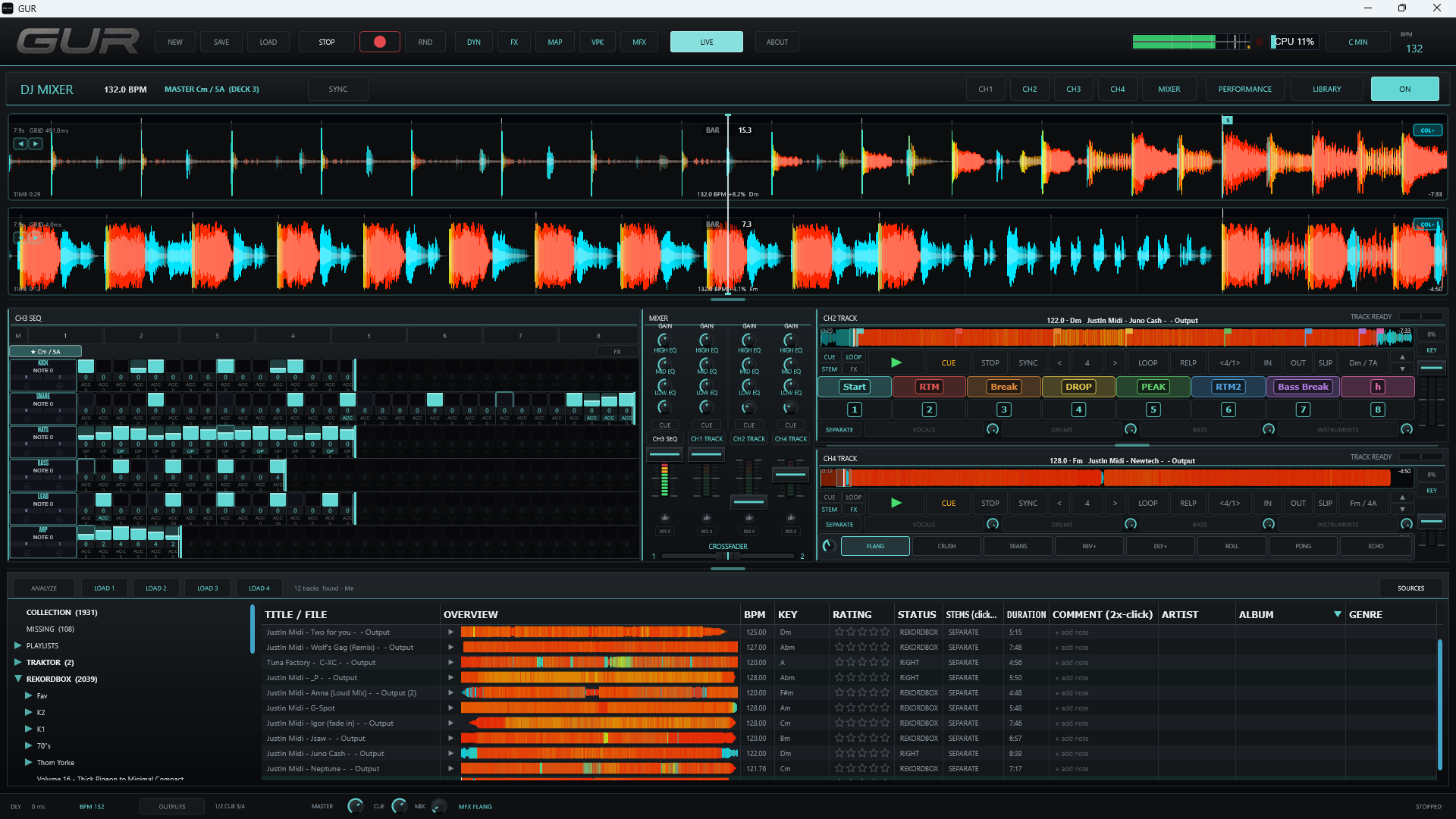The height and width of the screenshot is (819, 1456).
Task: Expand the K2 folder
Action: pos(29,712)
